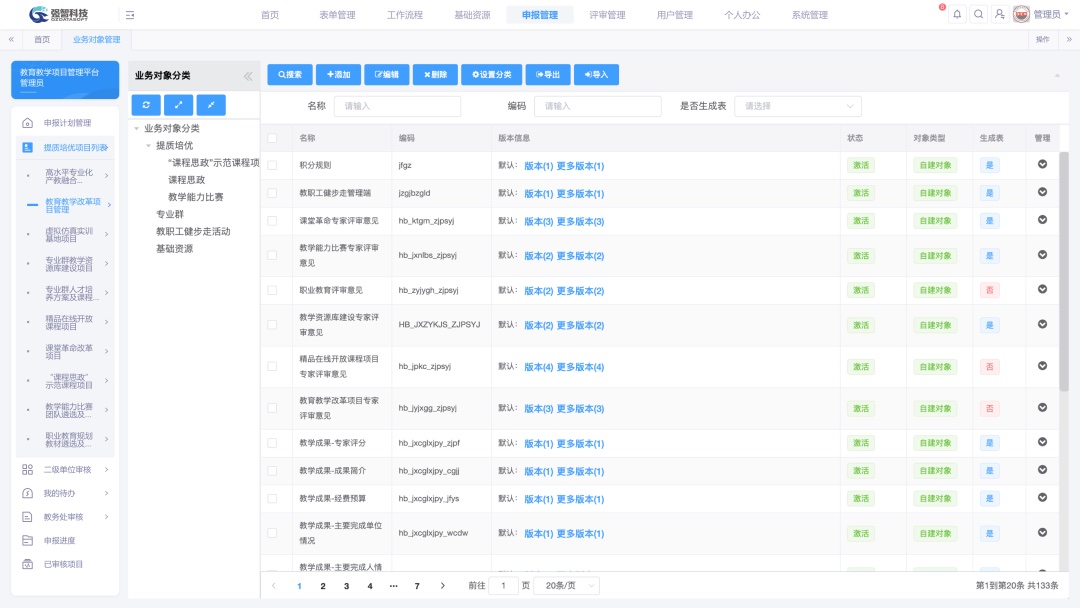The image size is (1080, 608).
Task: Collapse the 业务对象分类 panel with the double-chevron icon
Action: pyautogui.click(x=248, y=76)
